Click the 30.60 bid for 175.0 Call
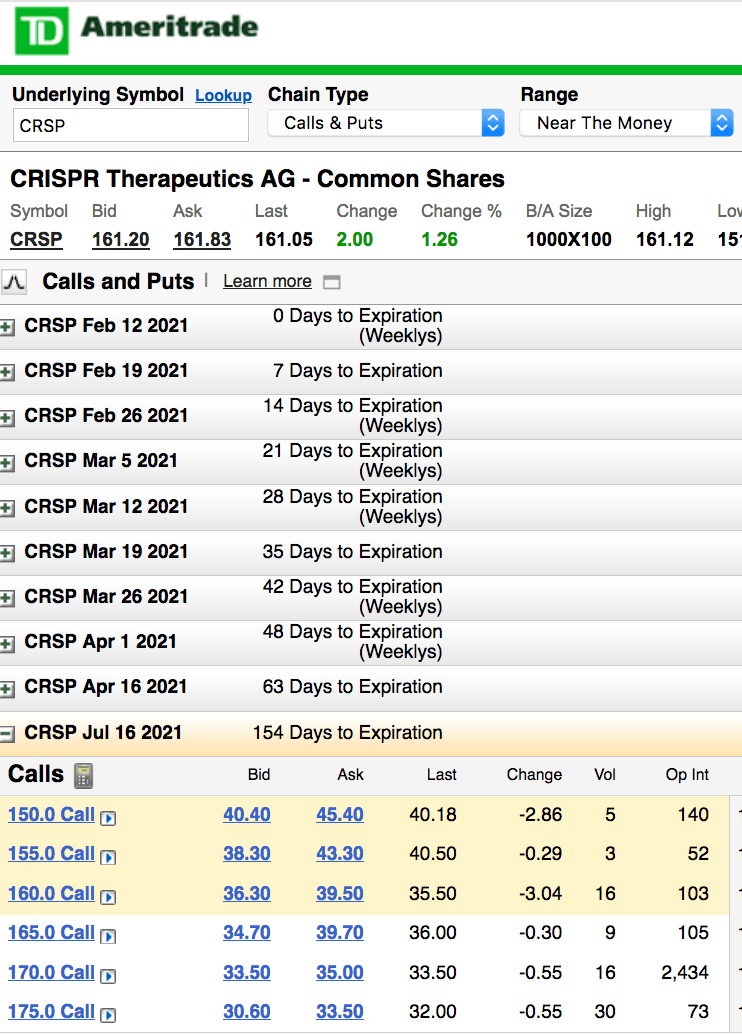 247,1012
